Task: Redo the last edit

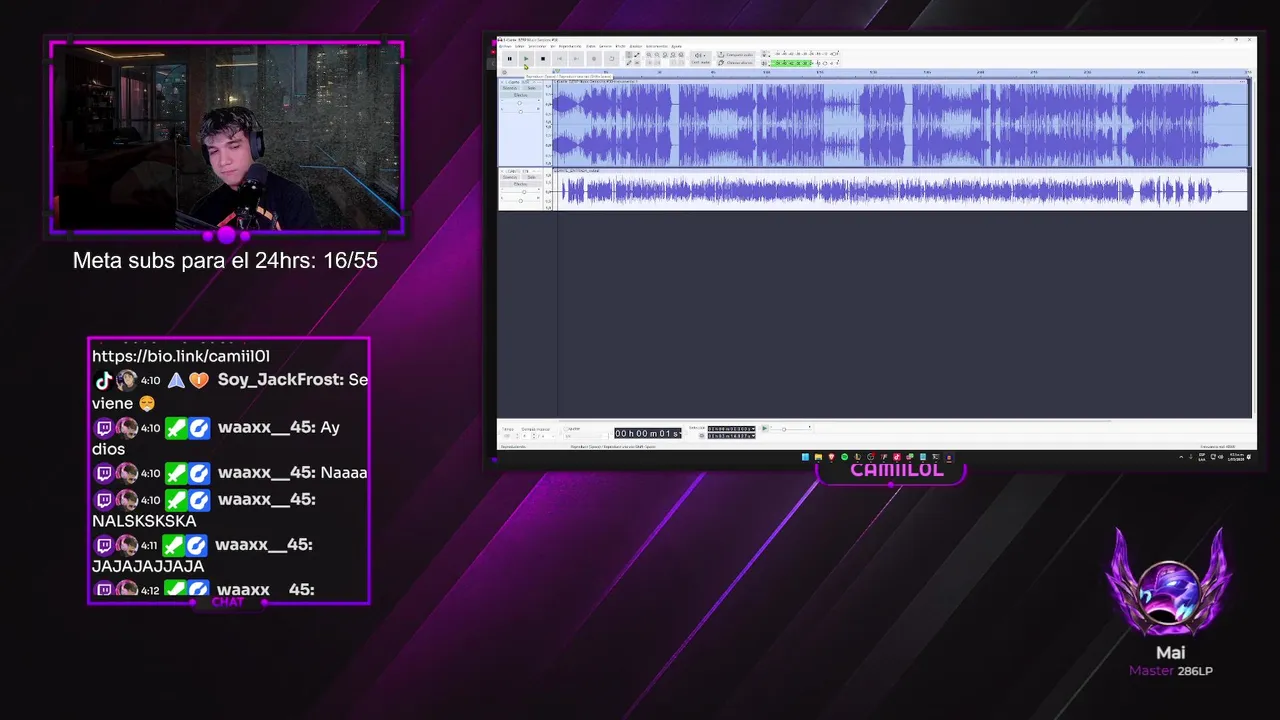Action: 681,63
